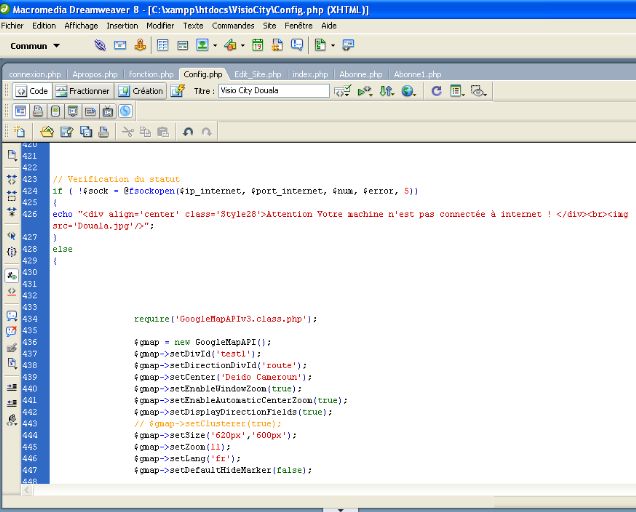
Task: Click the Apply Comment icon in coding toolbar
Action: tap(12, 316)
